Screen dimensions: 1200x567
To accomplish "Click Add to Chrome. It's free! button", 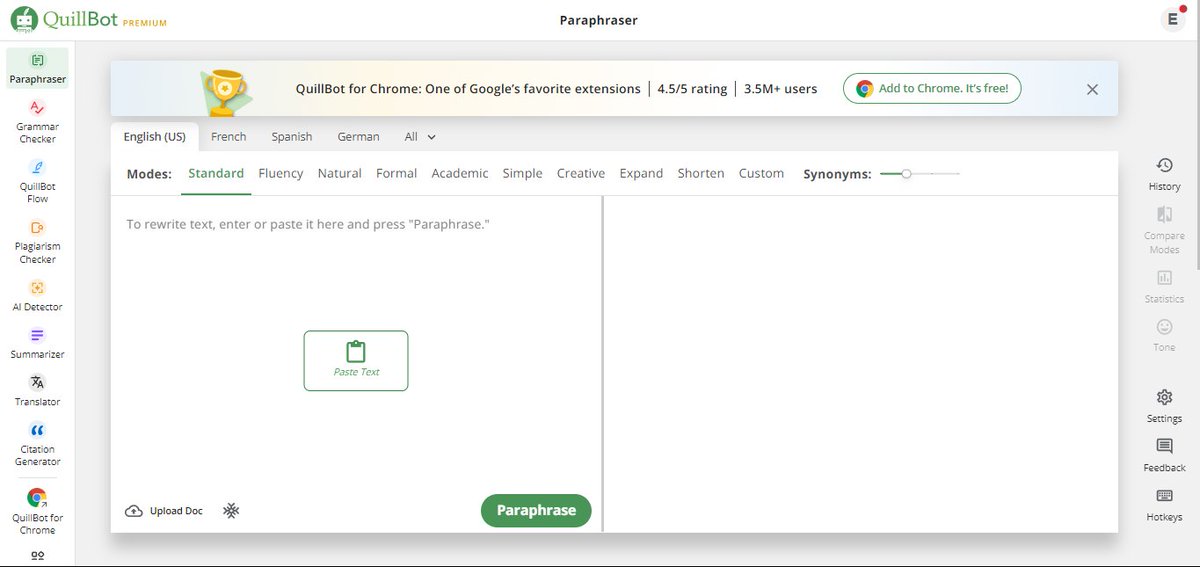I will pyautogui.click(x=932, y=89).
